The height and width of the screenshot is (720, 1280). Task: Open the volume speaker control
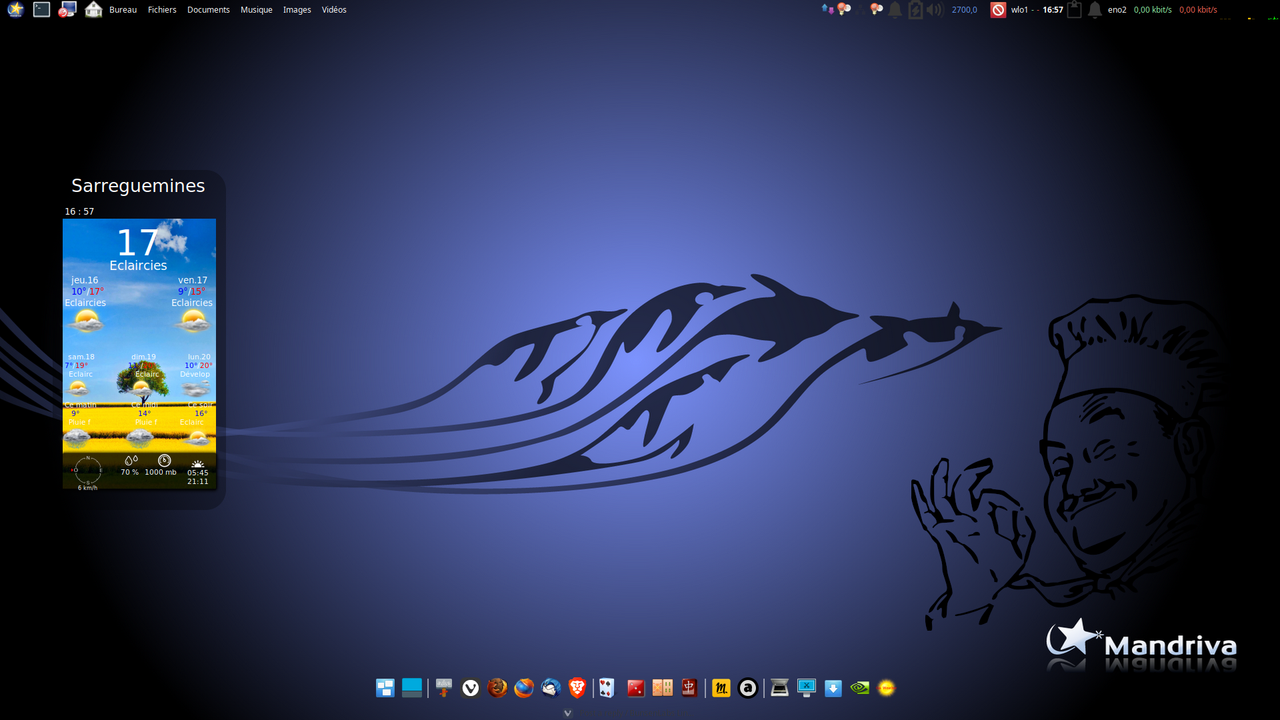tap(935, 10)
